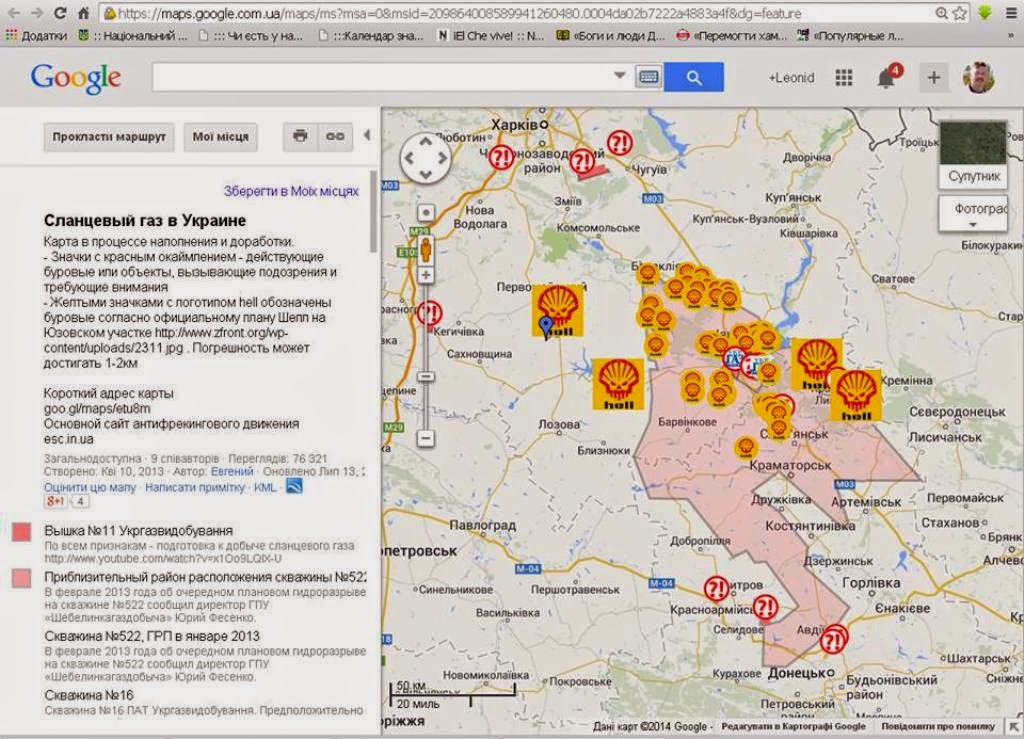Click the +Leonid profile link
The image size is (1024, 739).
tap(791, 78)
